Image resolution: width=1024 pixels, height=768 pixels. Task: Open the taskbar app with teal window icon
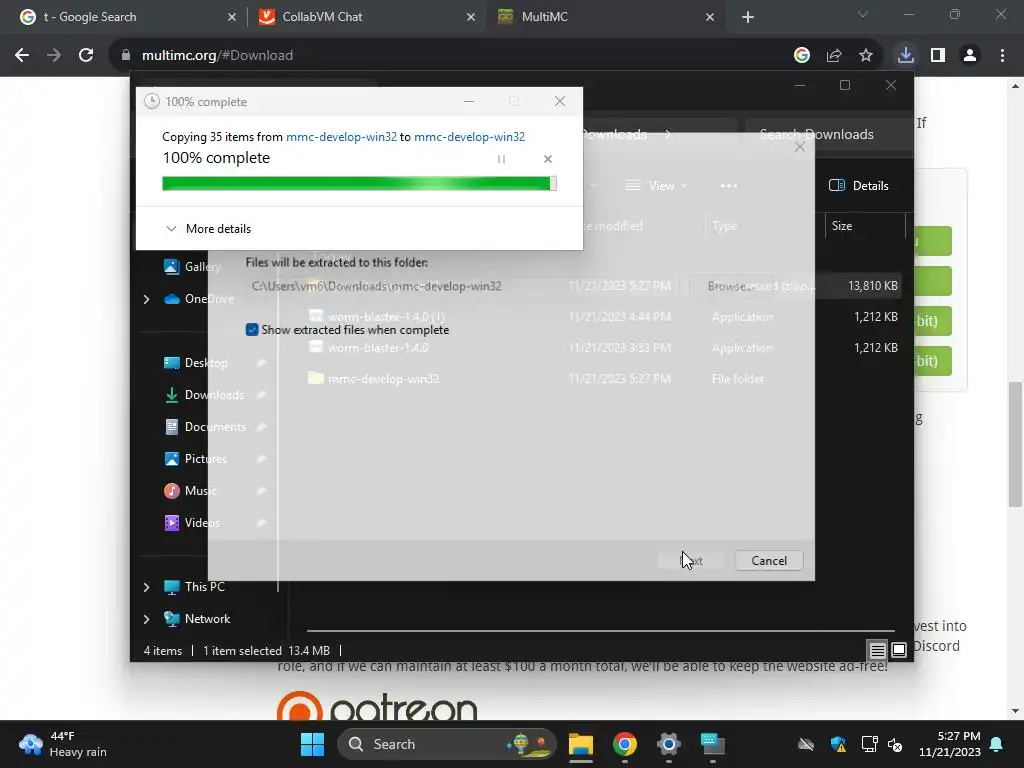(712, 744)
